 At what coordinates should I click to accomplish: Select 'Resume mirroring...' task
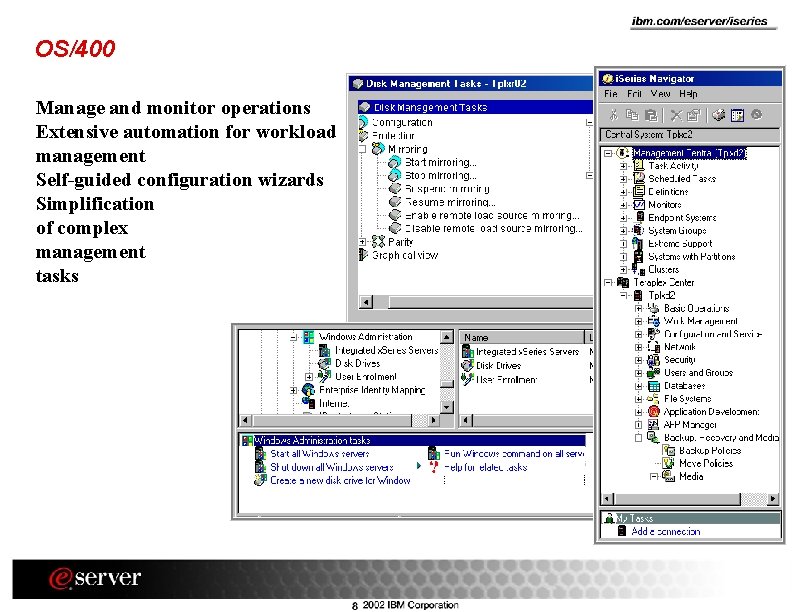[x=450, y=202]
